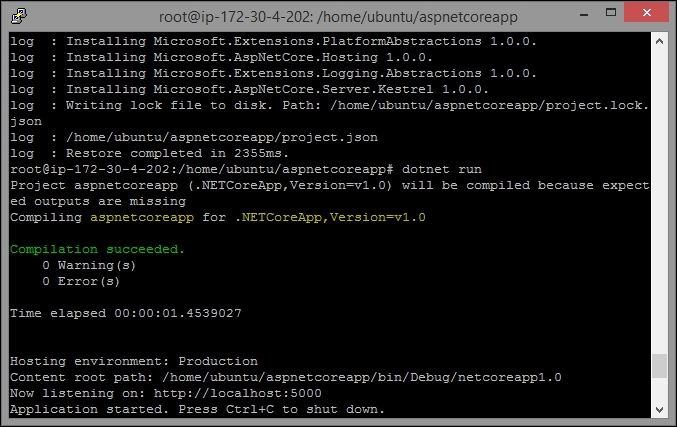Click the 'Time elapsed' output line
Image resolution: width=677 pixels, height=427 pixels.
[x=126, y=313]
